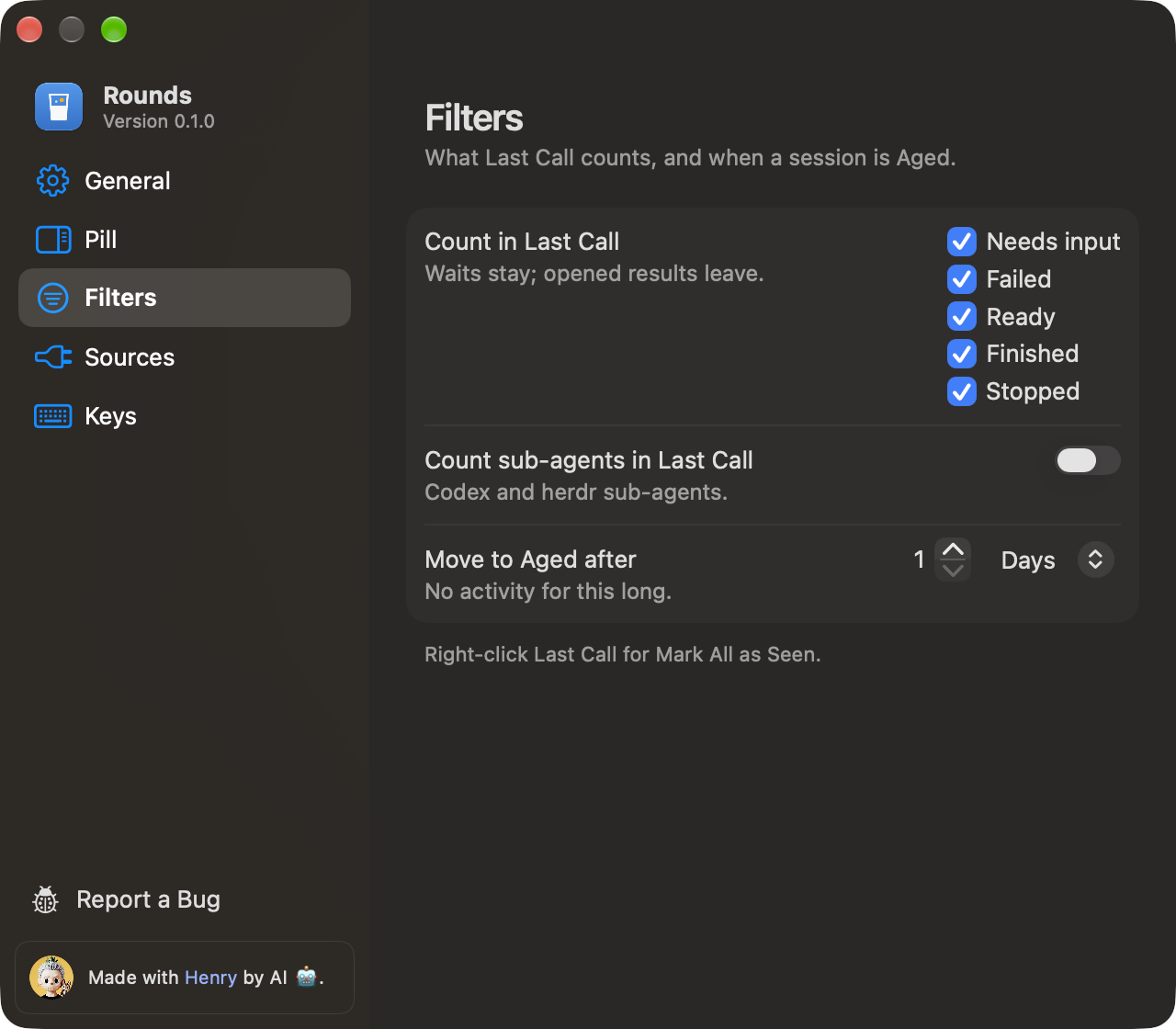1176x1029 pixels.
Task: Click the Filters sidebar icon
Action: [53, 298]
